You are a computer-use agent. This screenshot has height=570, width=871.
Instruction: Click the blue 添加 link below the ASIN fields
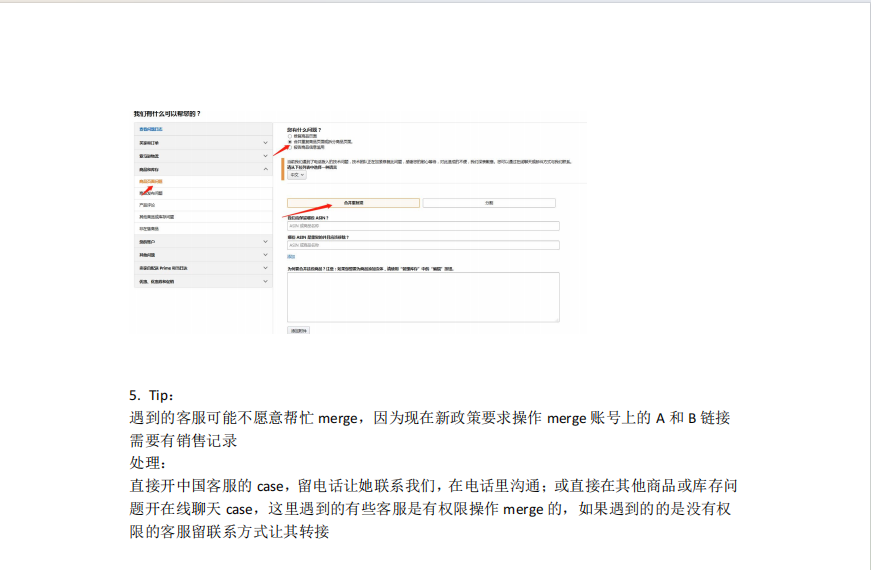tap(291, 257)
